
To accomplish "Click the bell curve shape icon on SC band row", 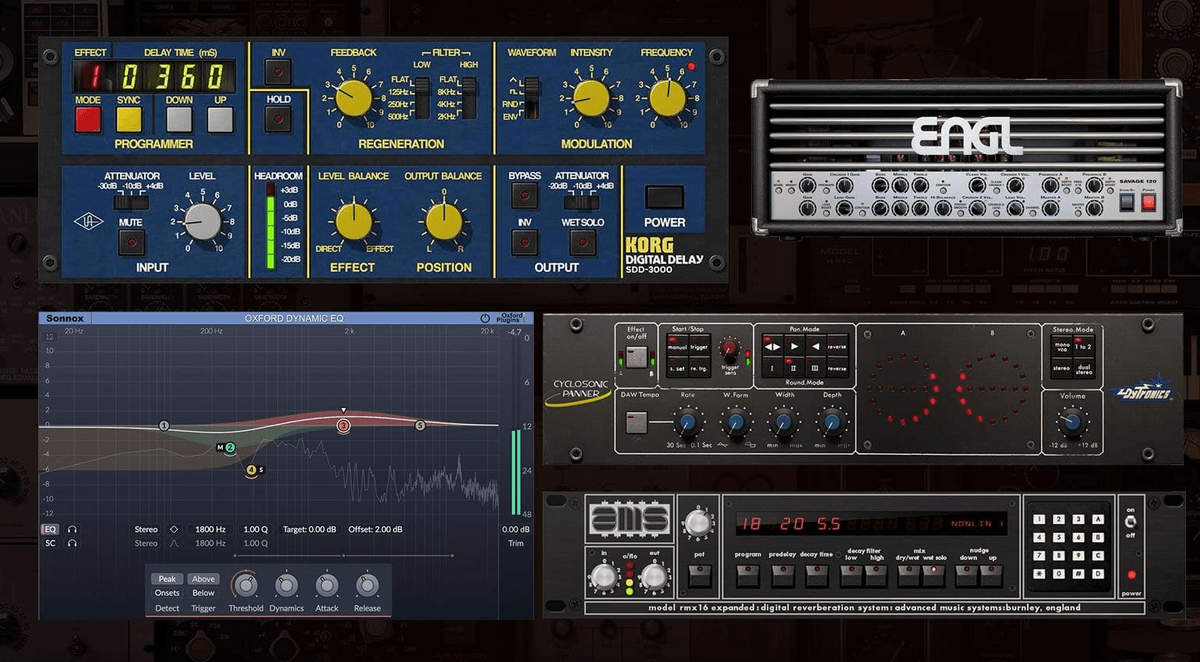I will (176, 543).
